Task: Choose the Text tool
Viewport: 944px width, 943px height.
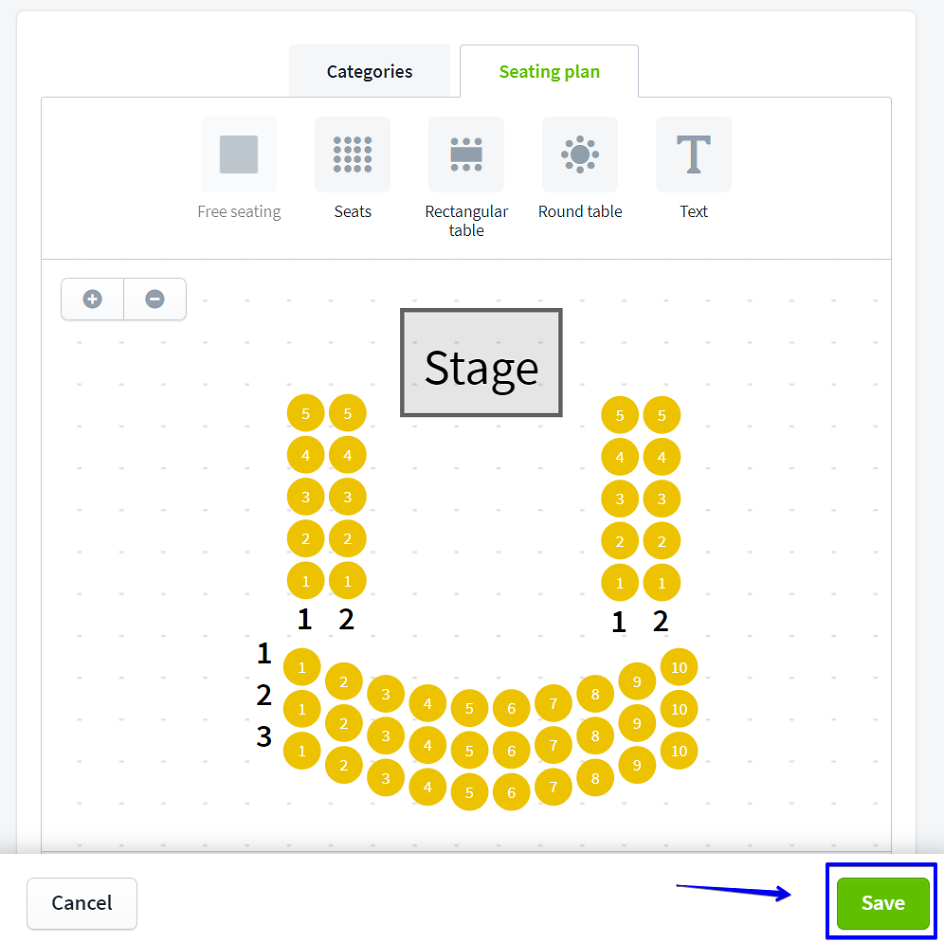Action: click(x=693, y=155)
